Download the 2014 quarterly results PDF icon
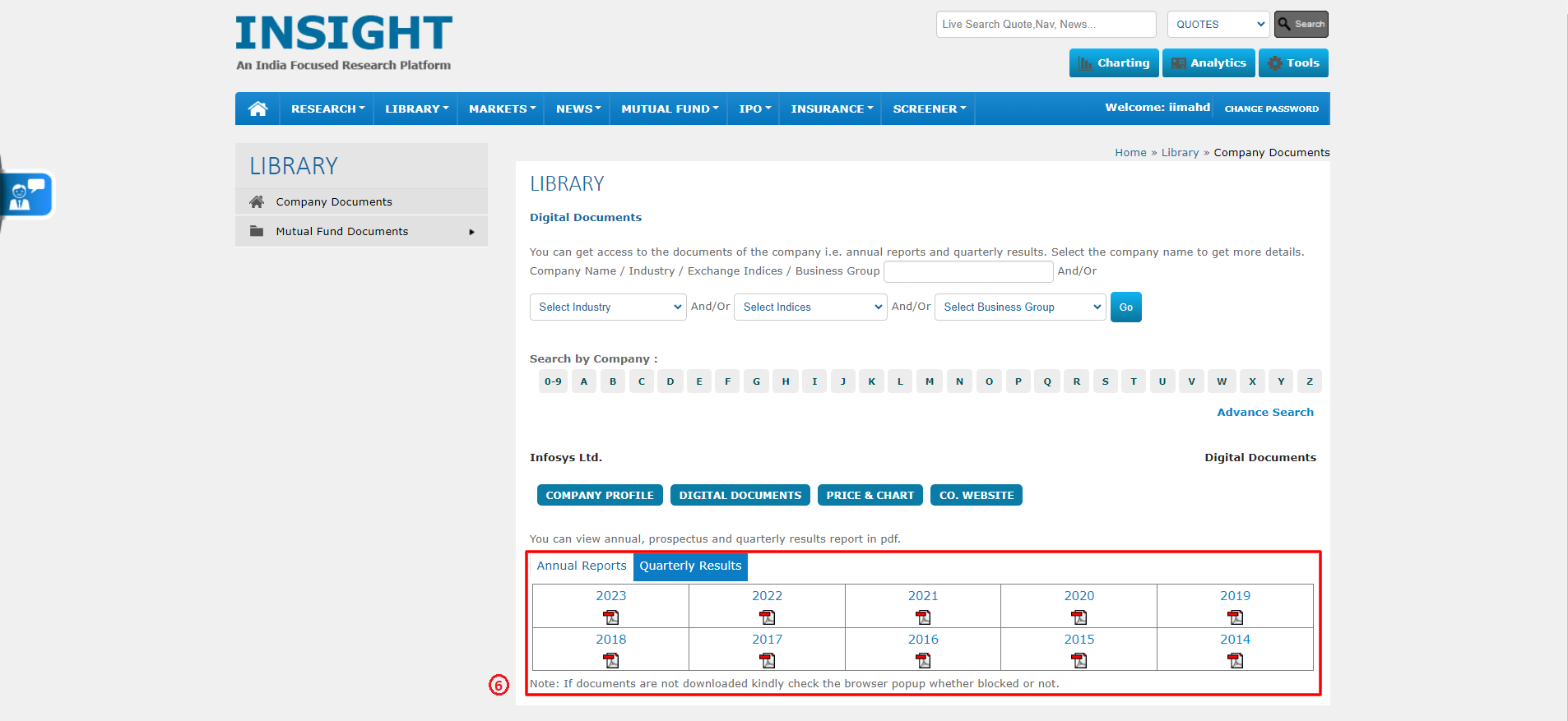Screen dimensions: 1568x721 tap(1236, 660)
